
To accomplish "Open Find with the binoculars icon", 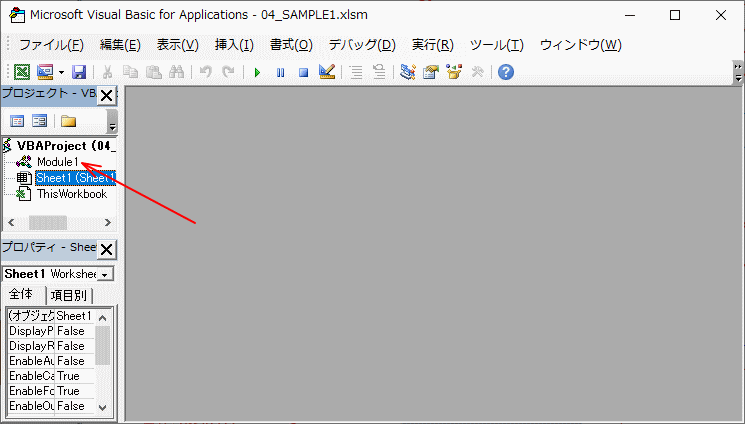I will pos(177,72).
